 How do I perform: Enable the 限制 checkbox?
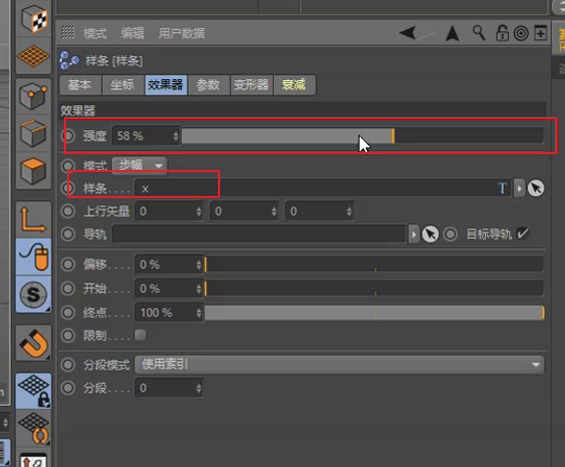[x=141, y=335]
